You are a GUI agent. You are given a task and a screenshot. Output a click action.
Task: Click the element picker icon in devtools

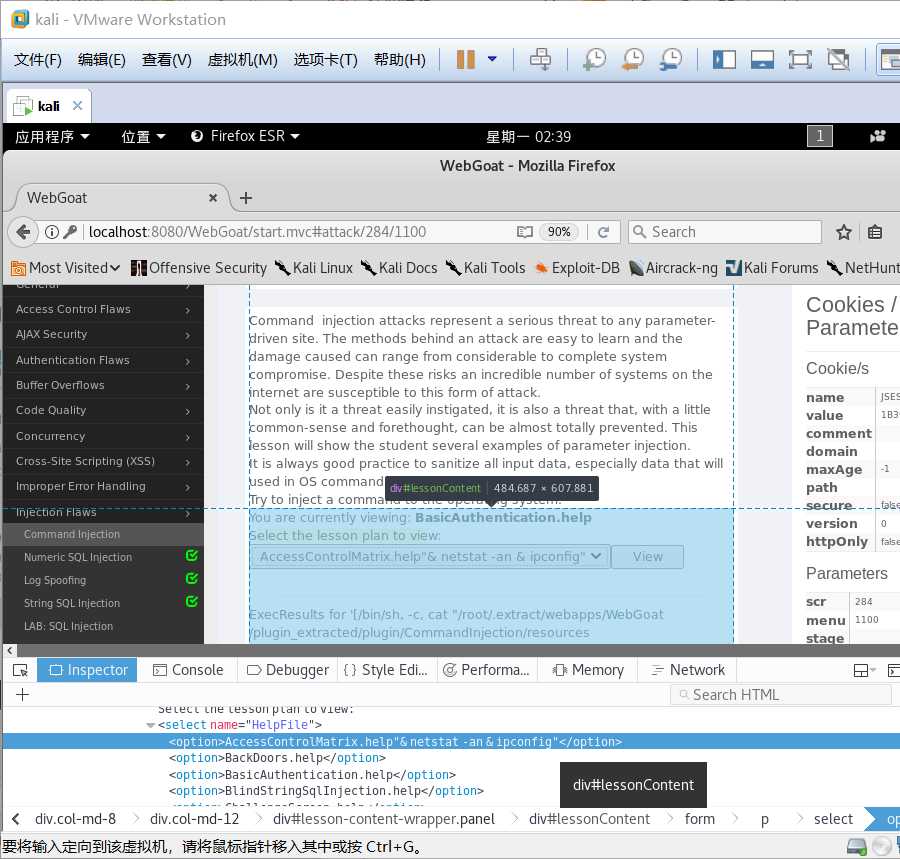click(20, 670)
